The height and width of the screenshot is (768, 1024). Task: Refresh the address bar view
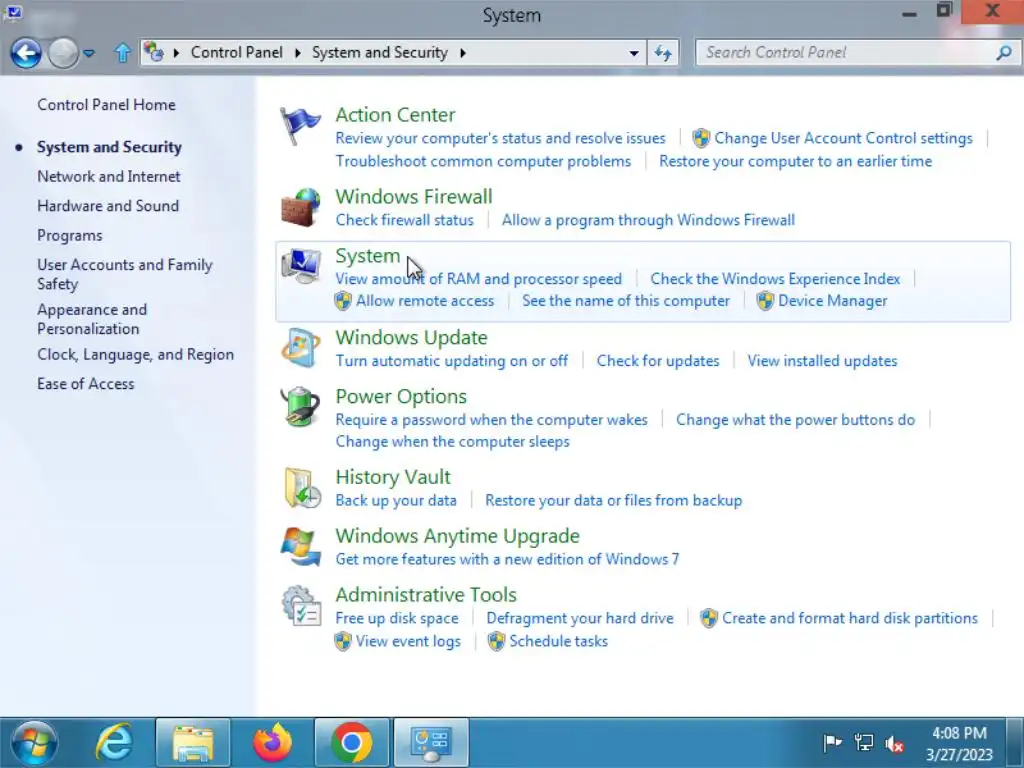(x=663, y=53)
